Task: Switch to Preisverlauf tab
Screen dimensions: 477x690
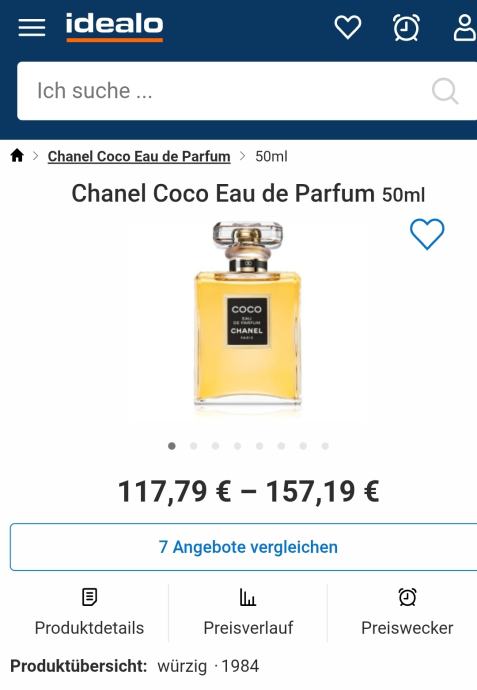Action: [x=248, y=613]
